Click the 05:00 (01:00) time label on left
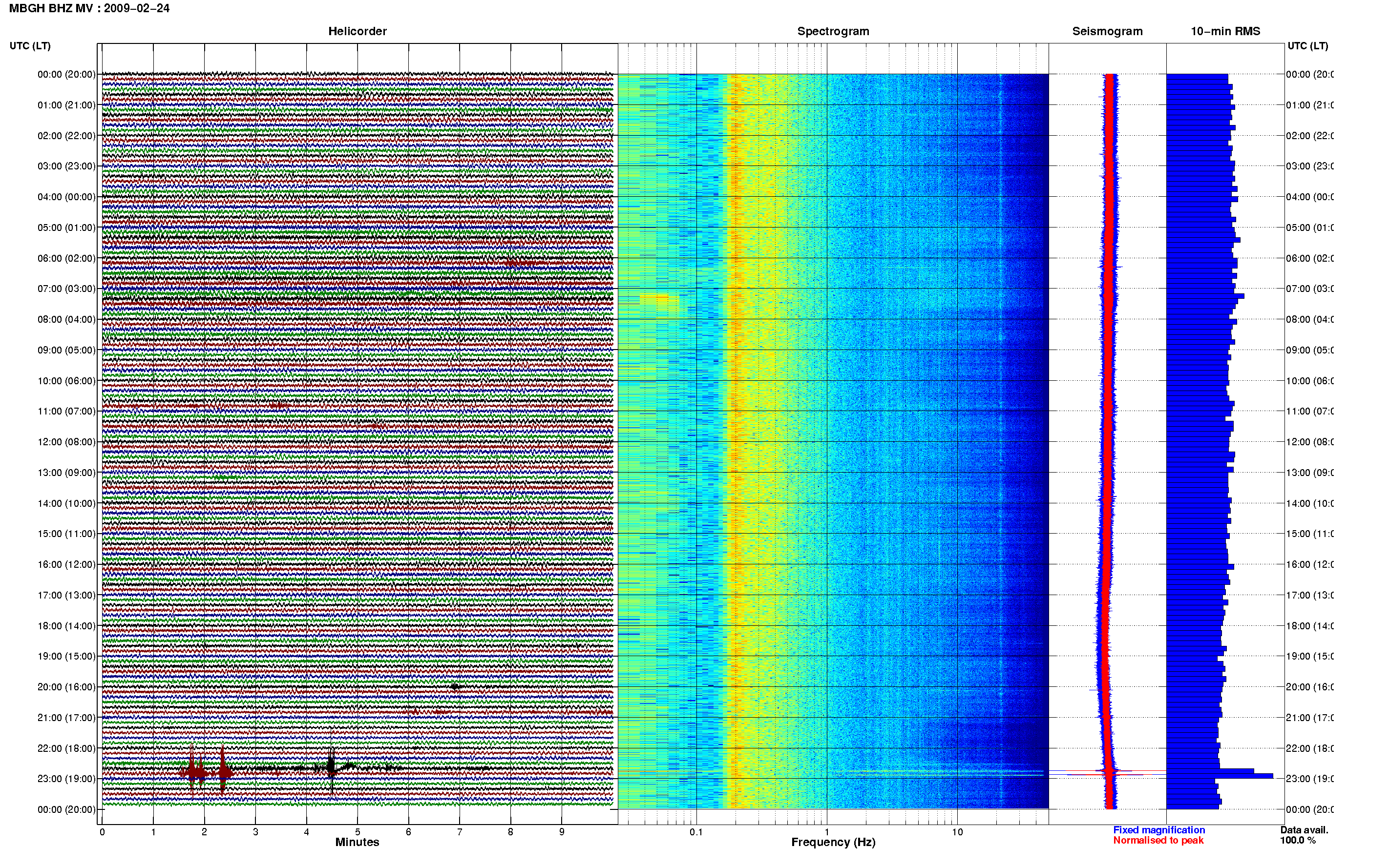This screenshot has width=1389, height=868. point(66,227)
